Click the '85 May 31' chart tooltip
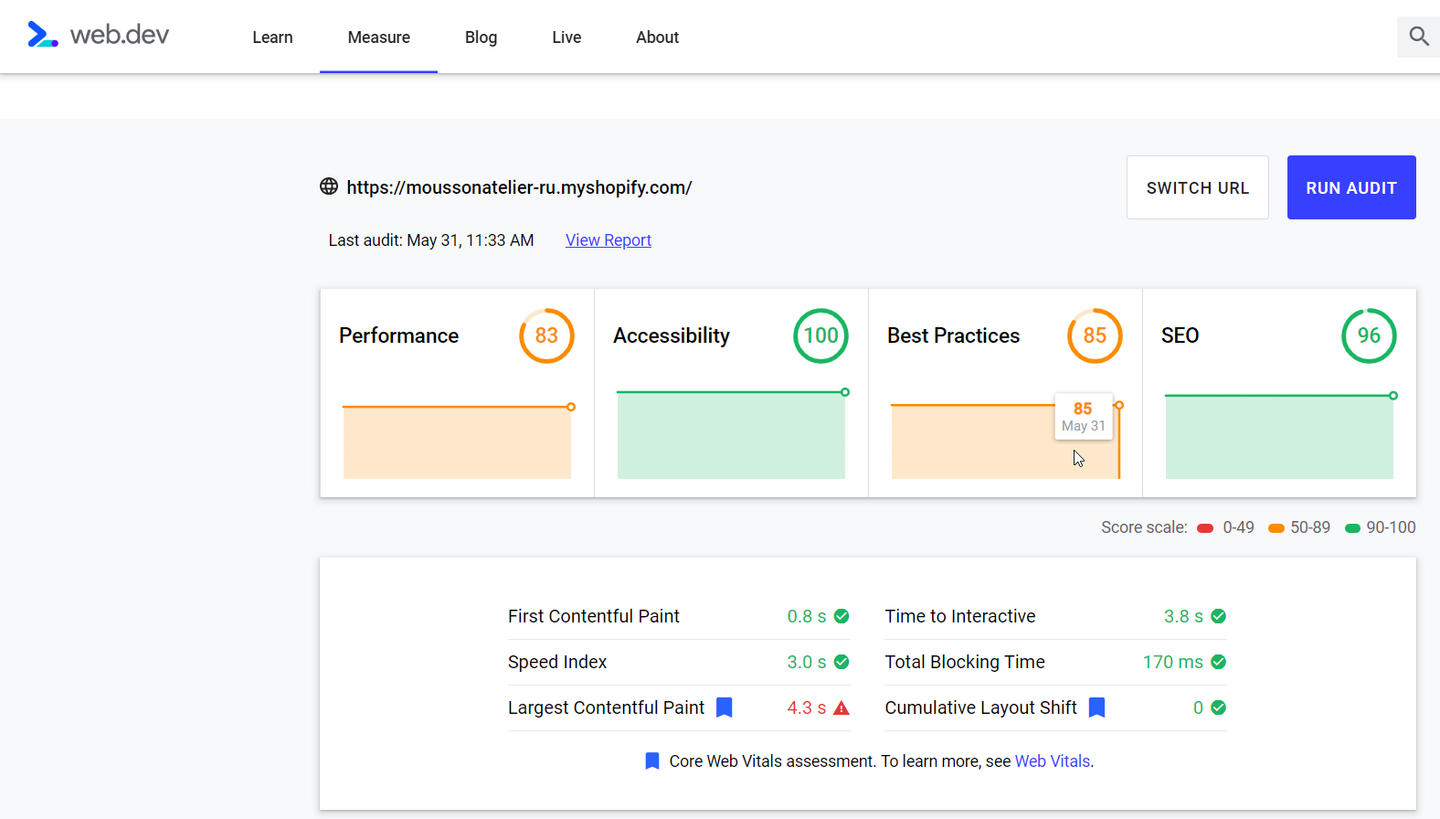 [1083, 416]
